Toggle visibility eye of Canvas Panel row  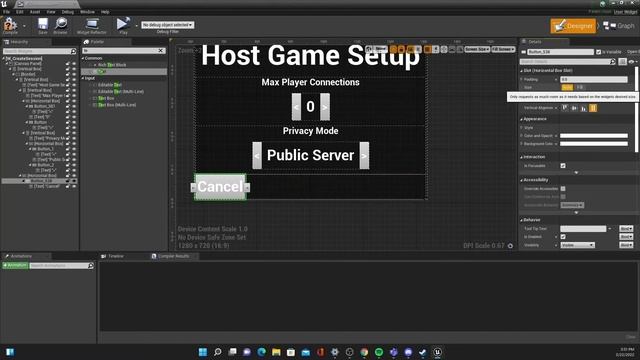[x=74, y=64]
